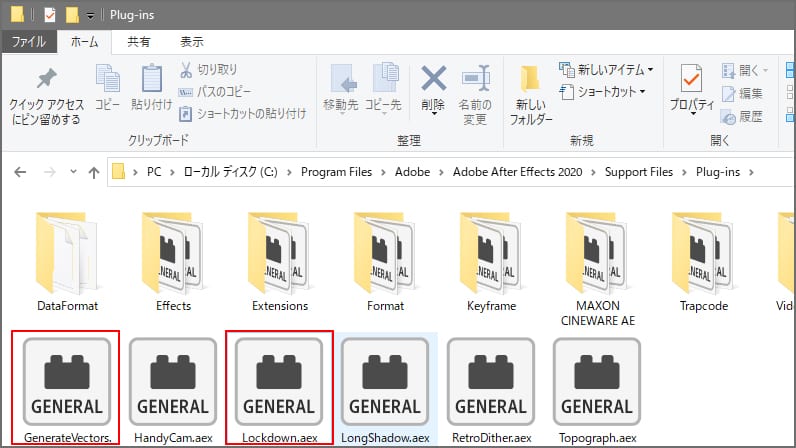Expand the Delete (削除) dropdown arrow

point(434,114)
